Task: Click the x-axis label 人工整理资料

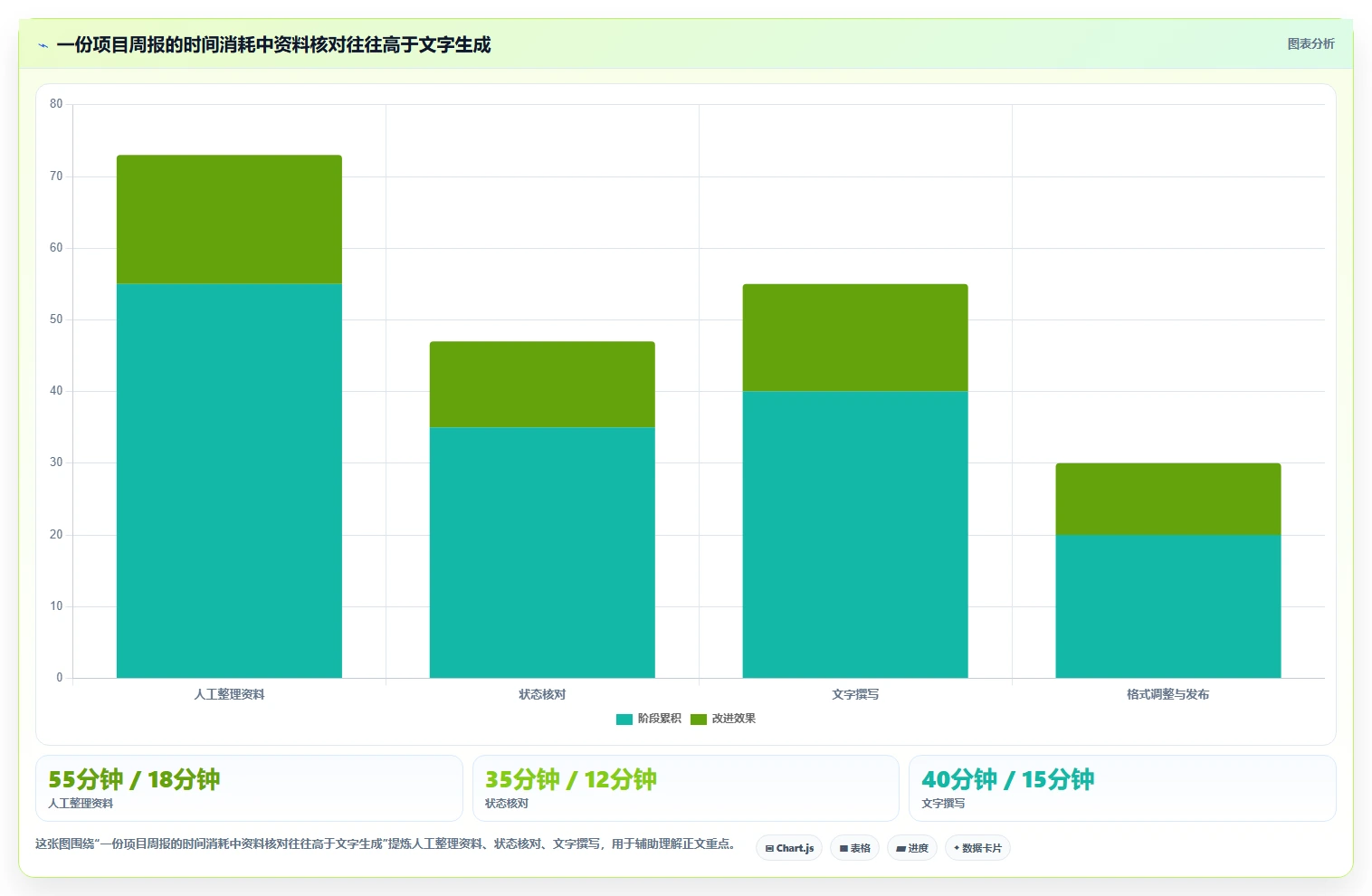Action: click(x=229, y=694)
